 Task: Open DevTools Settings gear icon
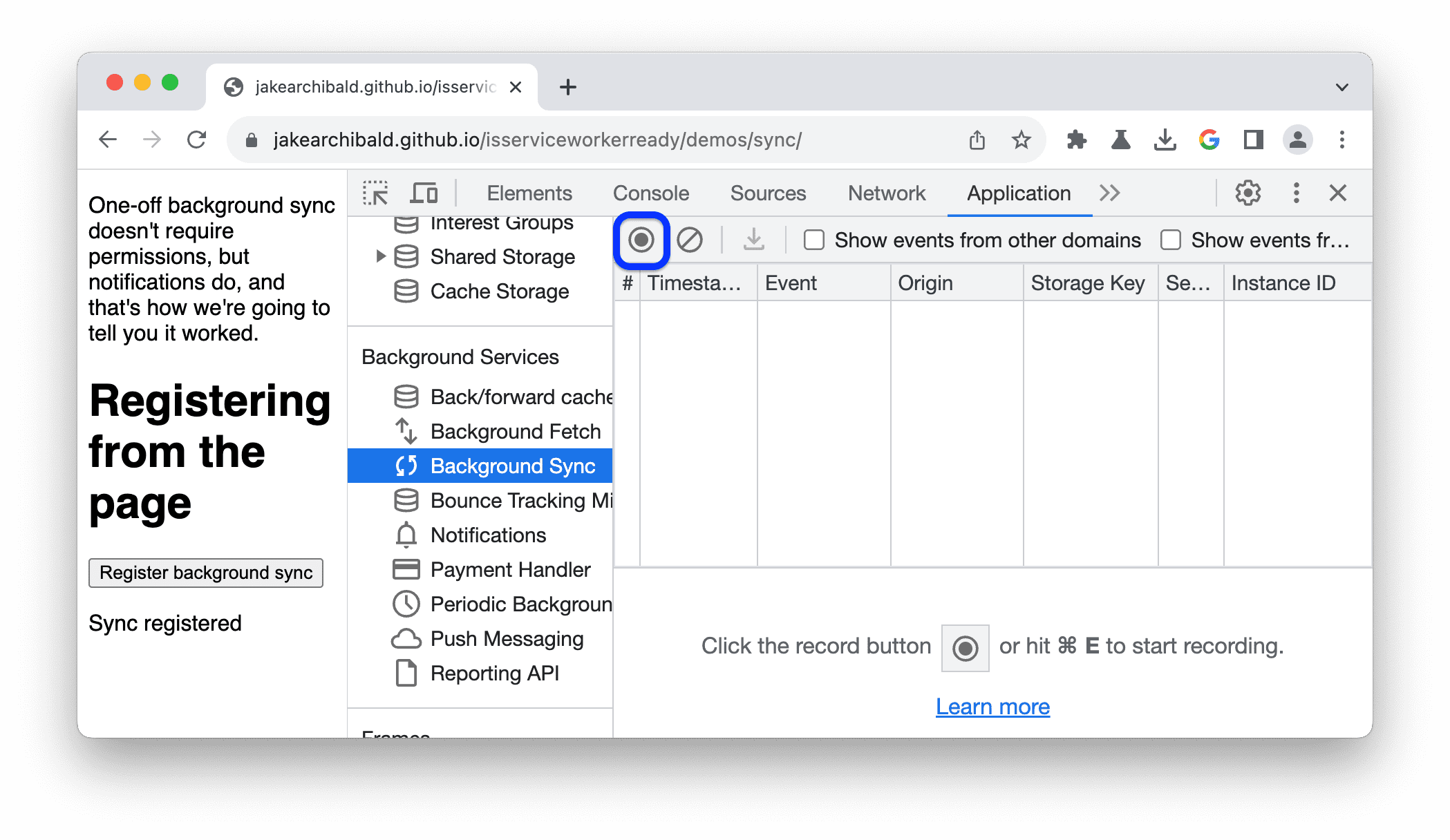tap(1250, 193)
